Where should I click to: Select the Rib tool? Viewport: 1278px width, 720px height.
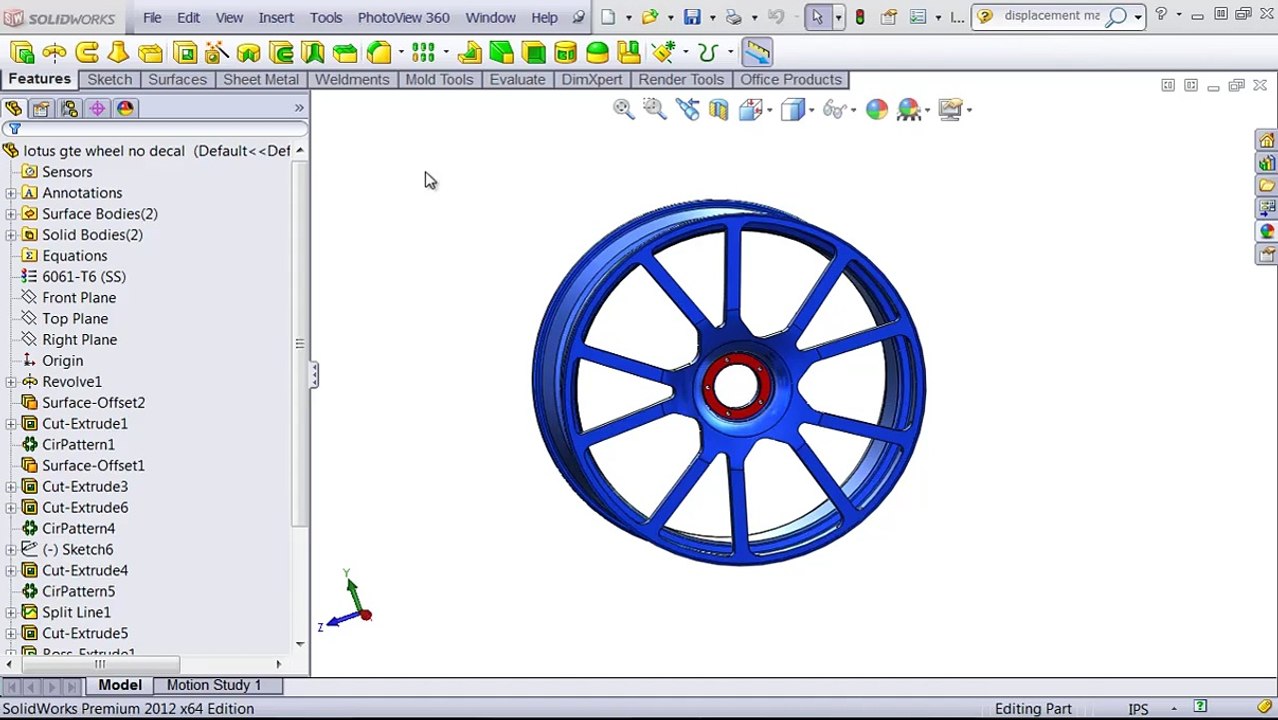coord(470,52)
